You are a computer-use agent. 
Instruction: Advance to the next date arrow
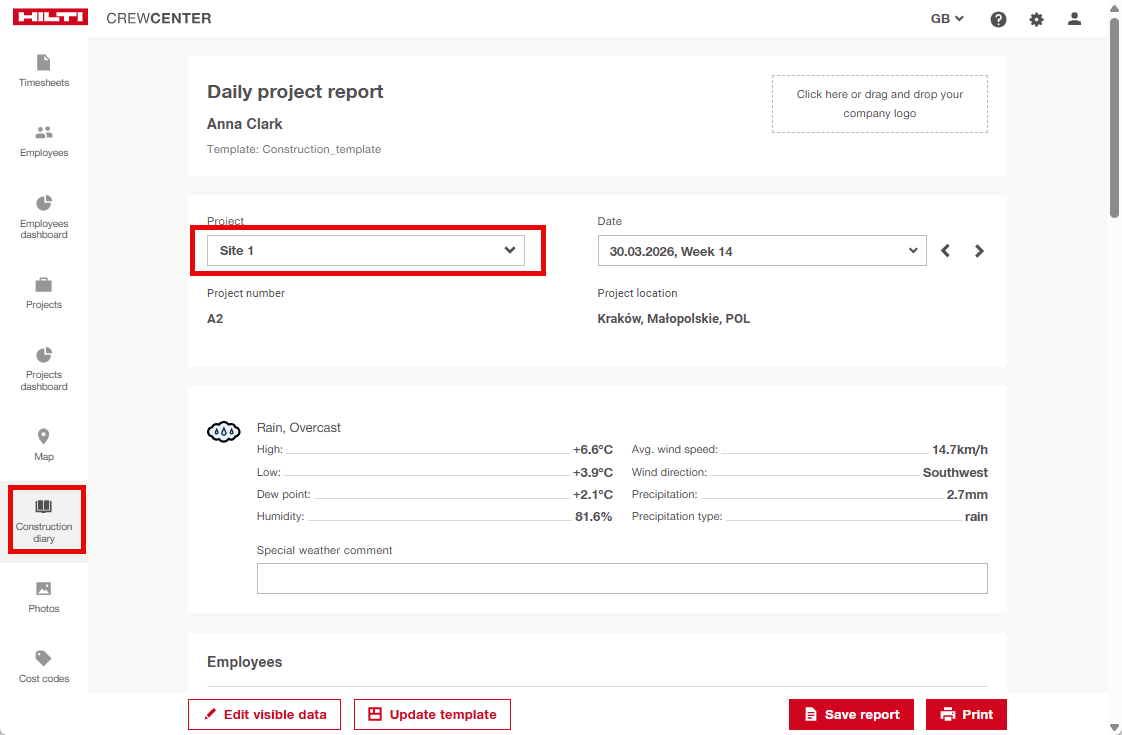[979, 251]
